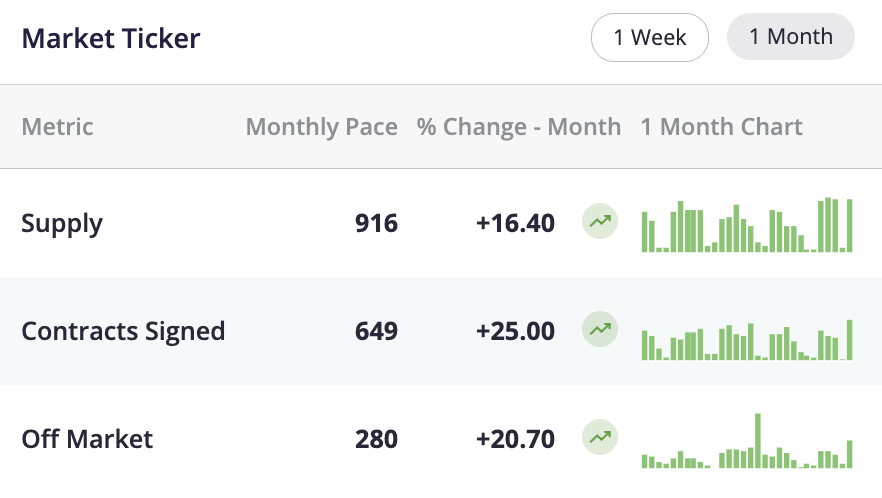882x498 pixels.
Task: Click the Off Market pace value 280
Action: click(x=376, y=439)
